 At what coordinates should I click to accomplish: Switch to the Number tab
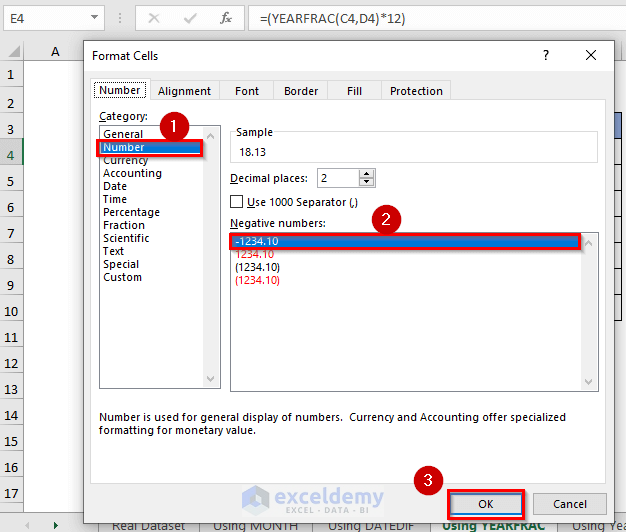coord(120,90)
